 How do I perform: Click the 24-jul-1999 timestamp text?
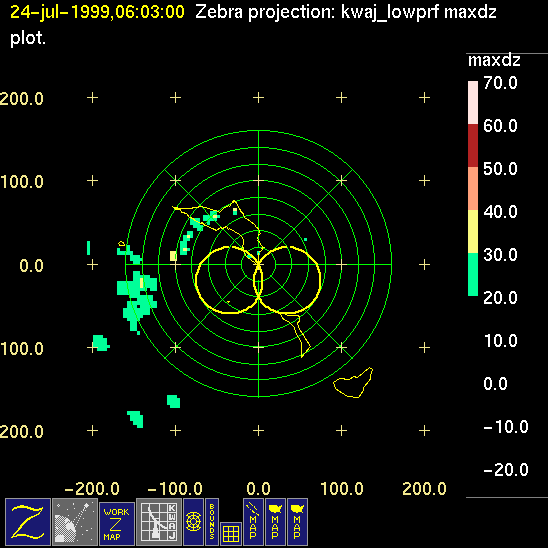pos(97,12)
